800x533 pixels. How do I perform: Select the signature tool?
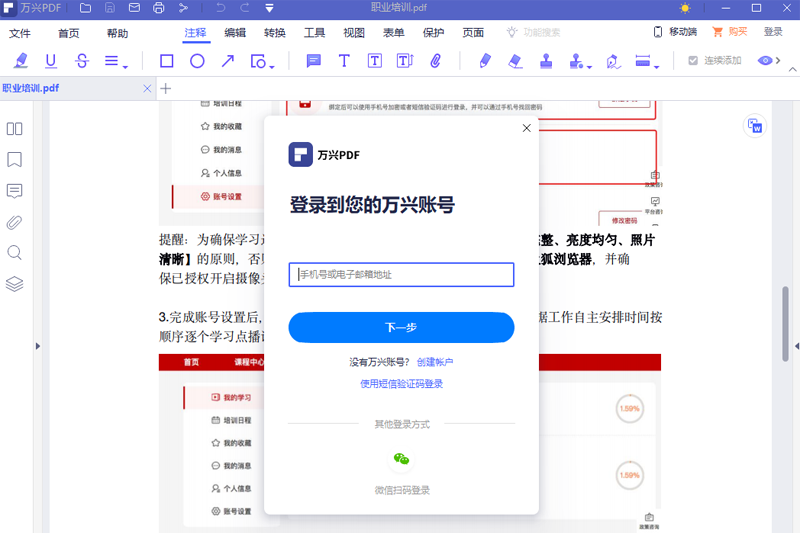click(613, 62)
